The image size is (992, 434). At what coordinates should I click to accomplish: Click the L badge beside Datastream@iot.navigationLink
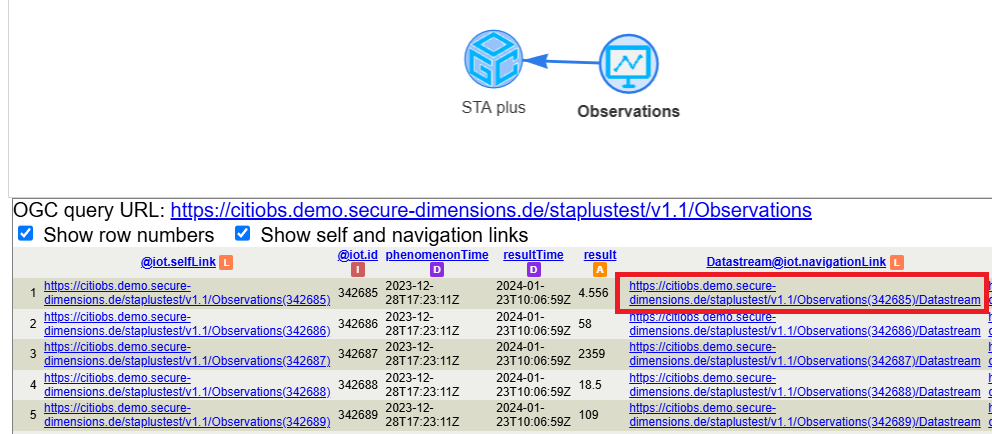pyautogui.click(x=896, y=262)
